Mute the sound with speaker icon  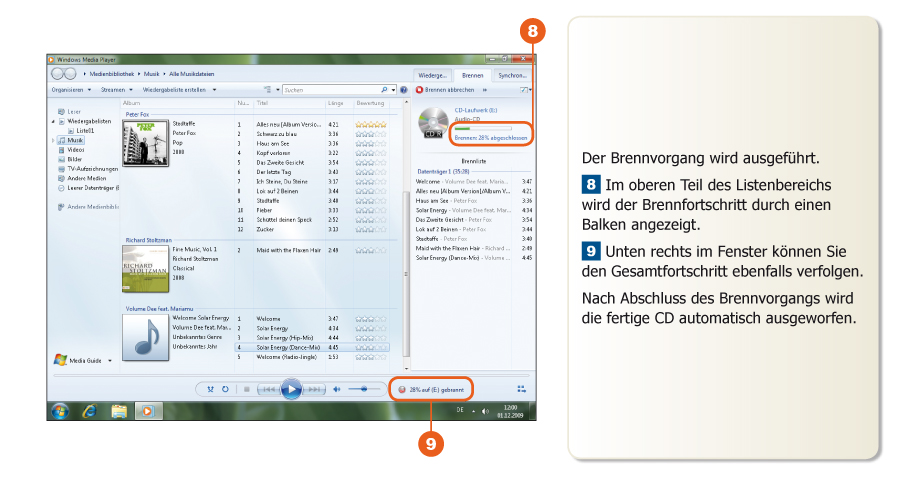pos(337,389)
